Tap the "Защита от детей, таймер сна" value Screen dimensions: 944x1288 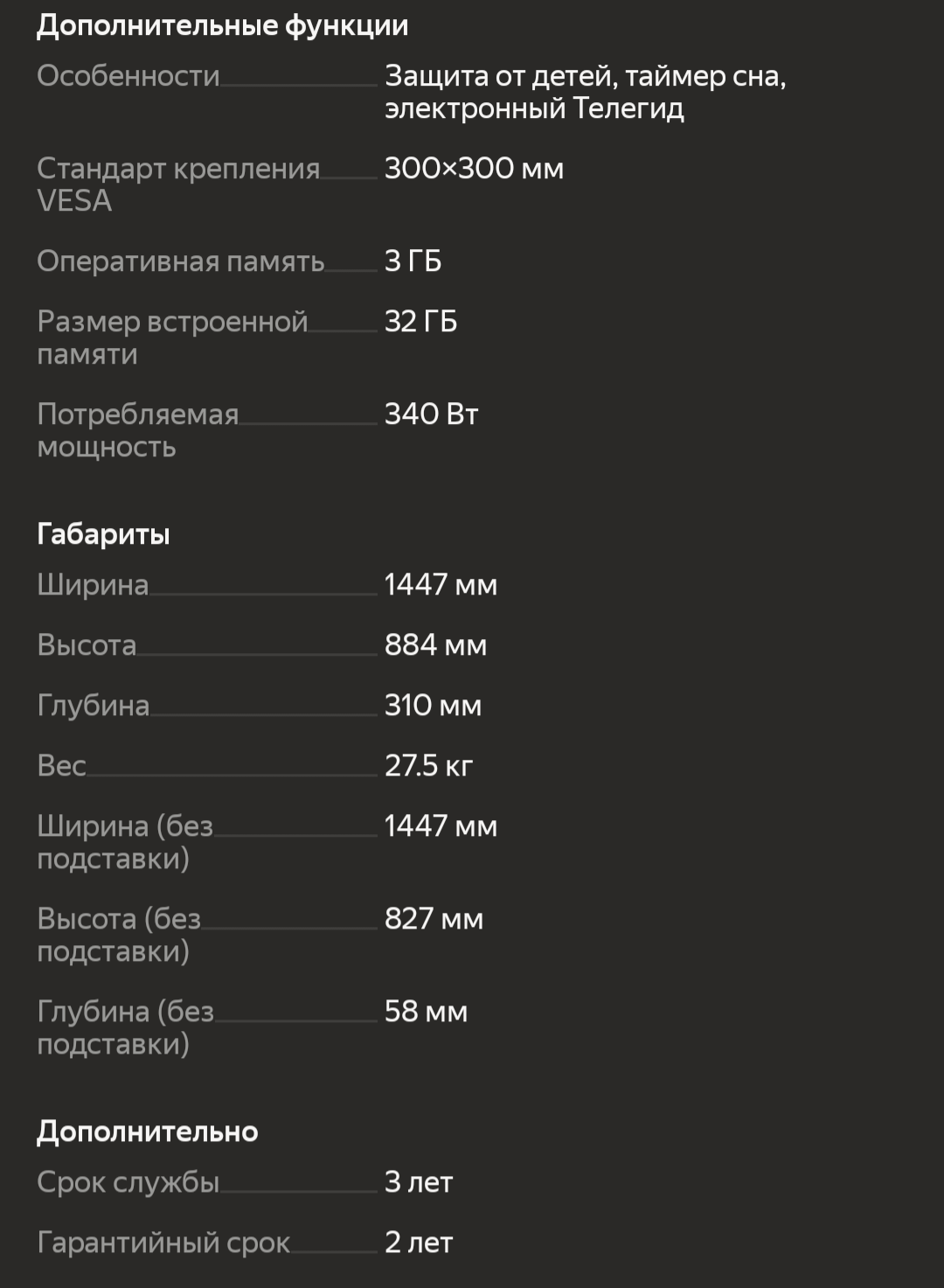pyautogui.click(x=585, y=92)
